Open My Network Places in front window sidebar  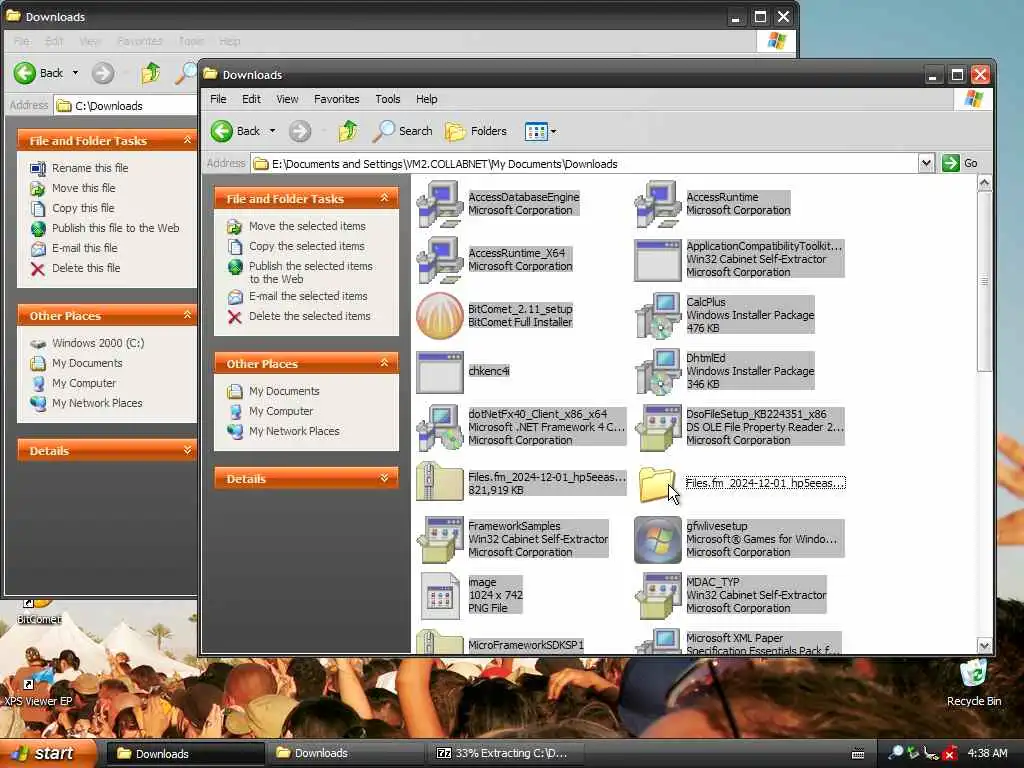(294, 431)
